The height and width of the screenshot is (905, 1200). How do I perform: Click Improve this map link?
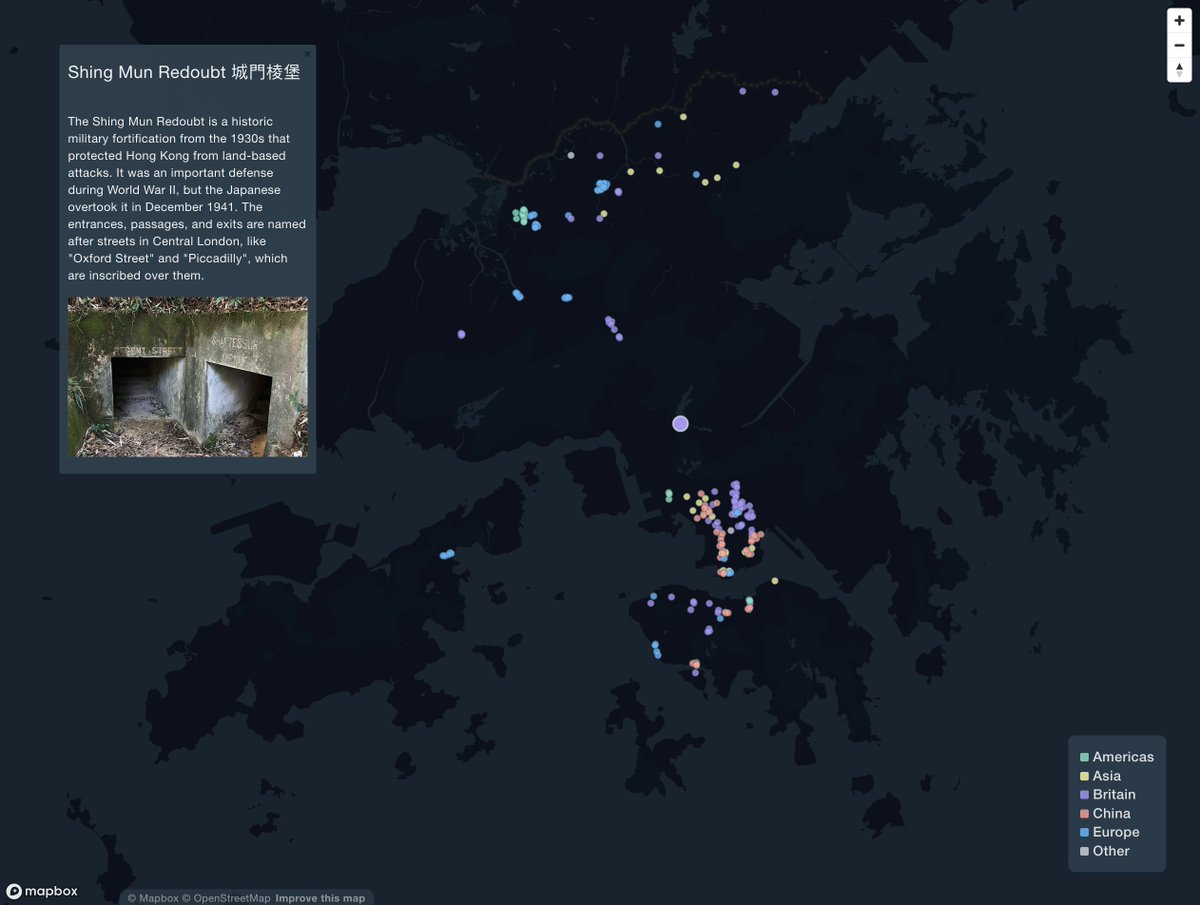(x=320, y=898)
